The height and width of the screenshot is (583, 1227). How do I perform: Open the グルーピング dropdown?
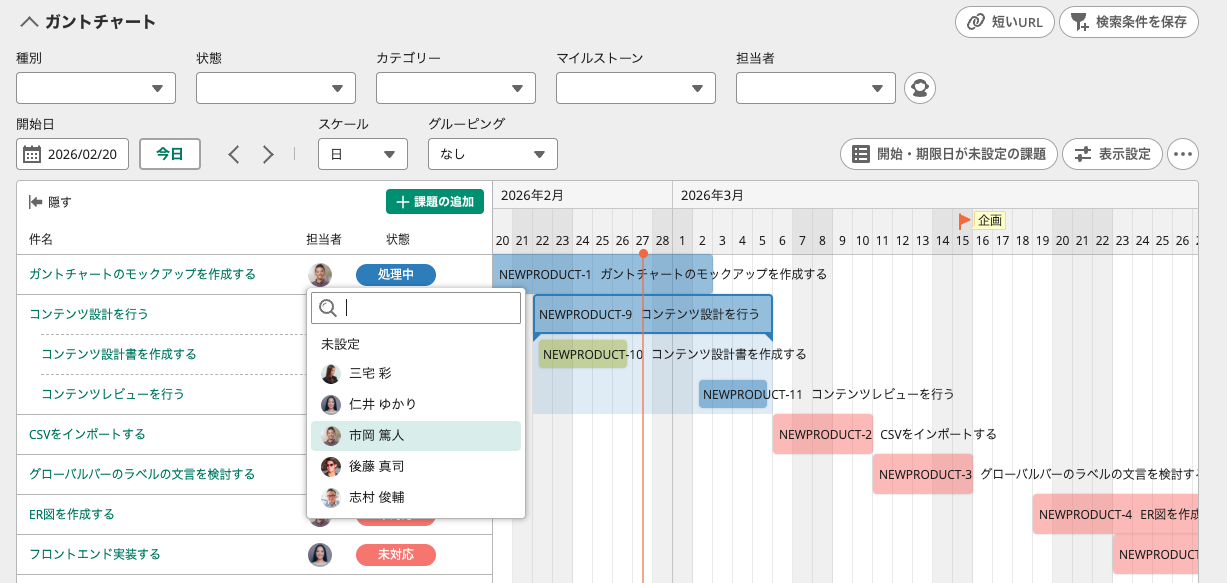493,154
